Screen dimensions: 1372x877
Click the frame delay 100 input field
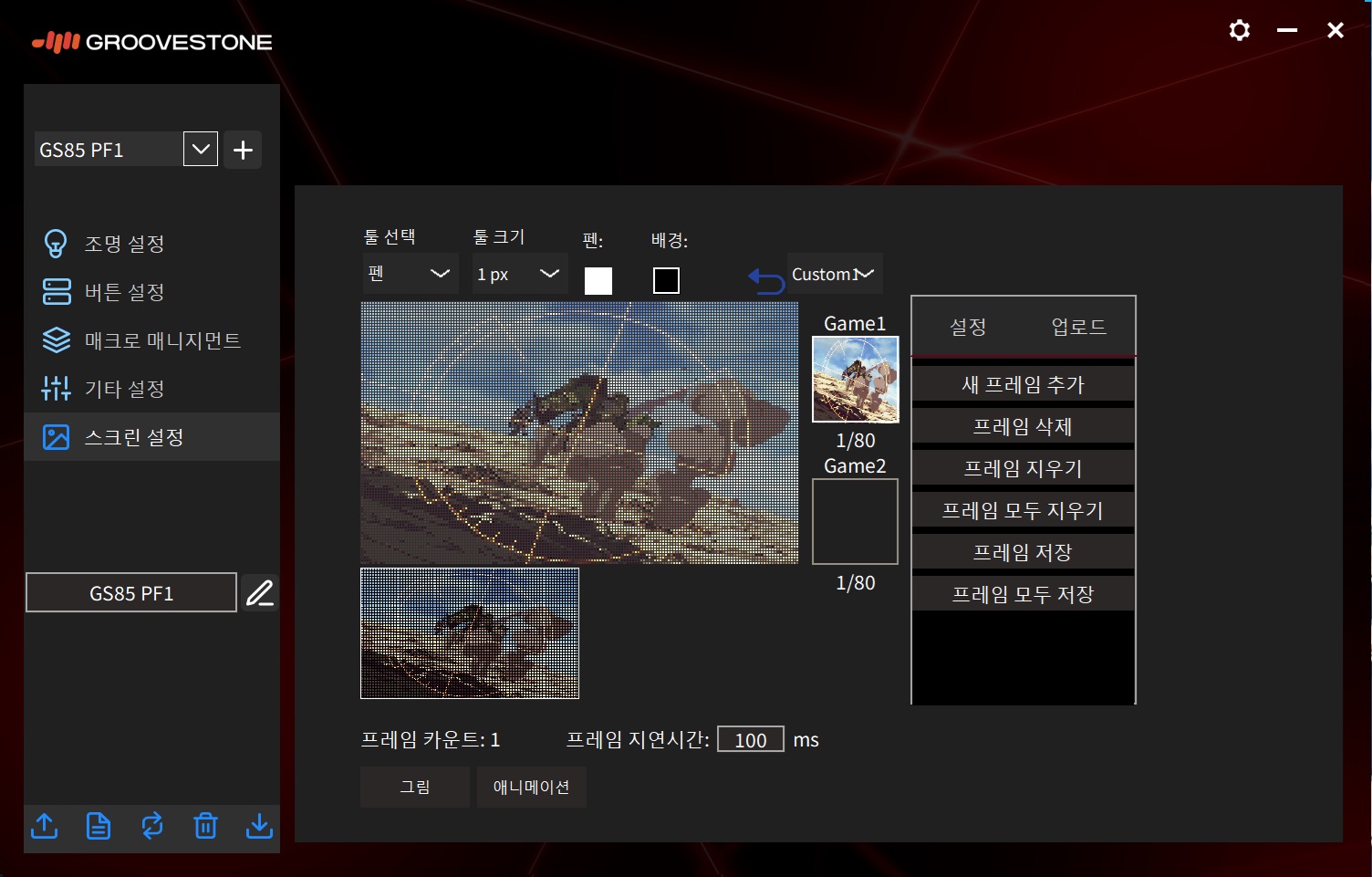[751, 739]
